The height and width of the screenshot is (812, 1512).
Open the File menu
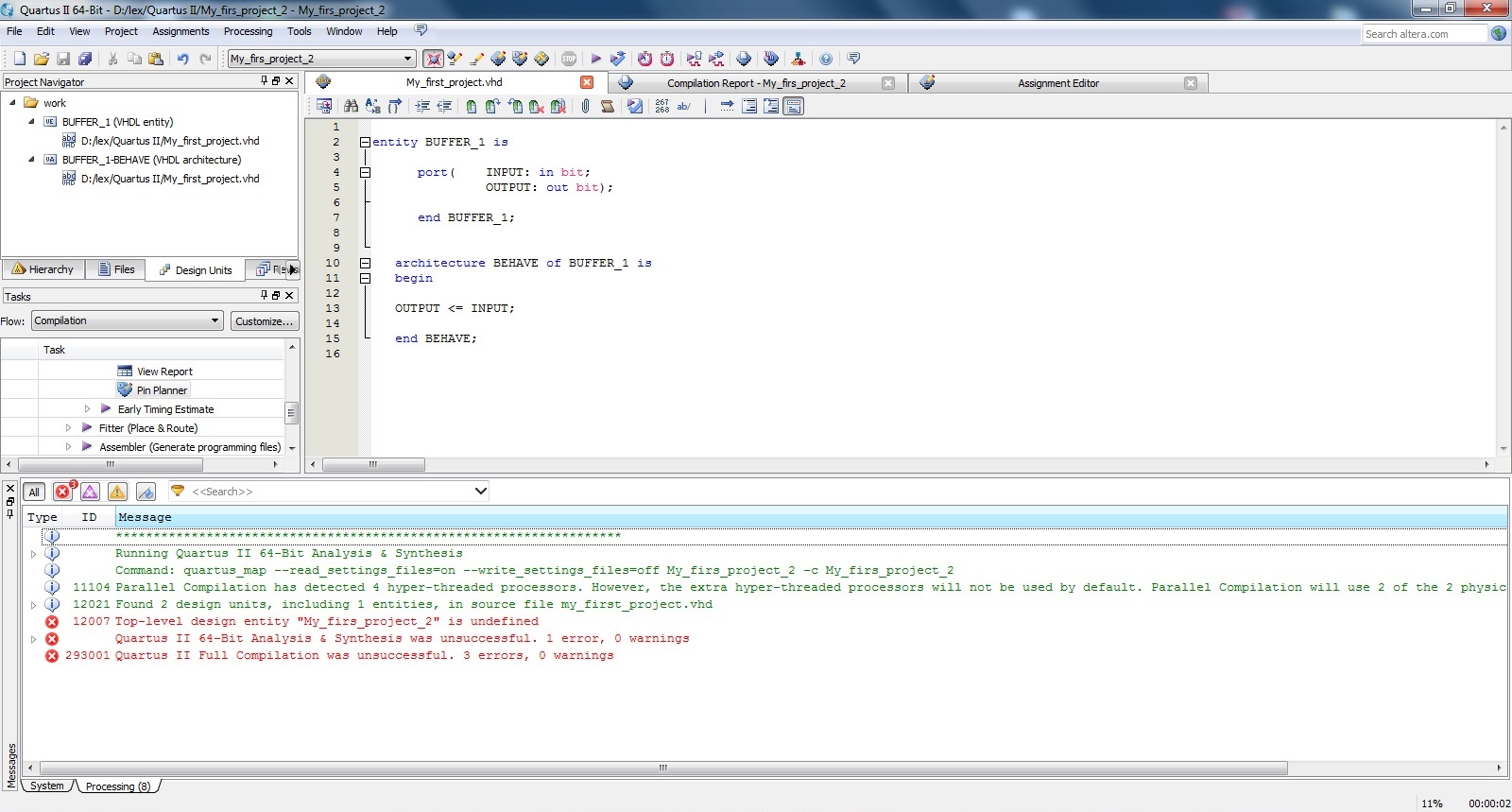coord(14,31)
